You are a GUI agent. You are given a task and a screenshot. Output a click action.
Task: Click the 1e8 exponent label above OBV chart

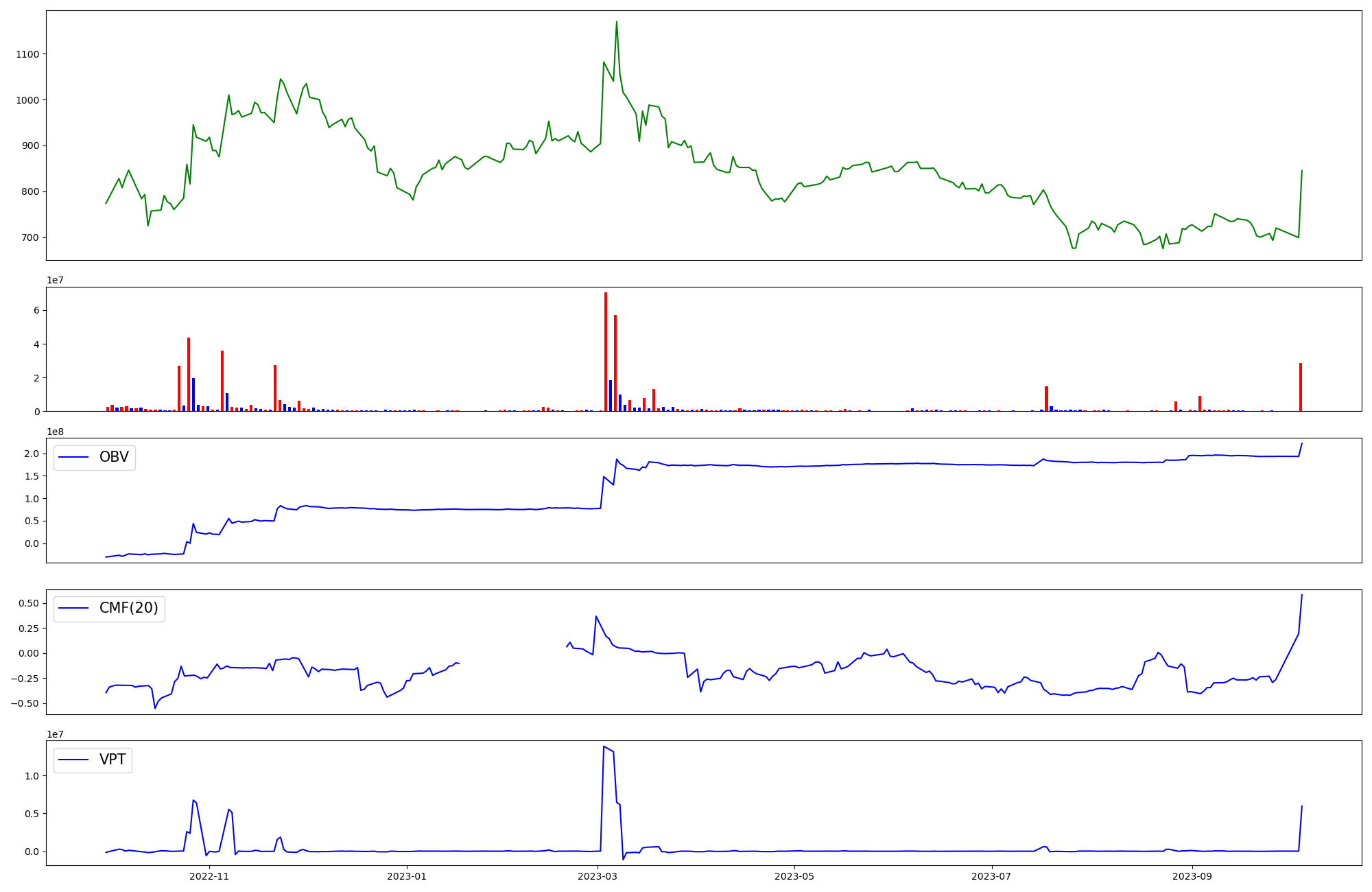[x=55, y=432]
